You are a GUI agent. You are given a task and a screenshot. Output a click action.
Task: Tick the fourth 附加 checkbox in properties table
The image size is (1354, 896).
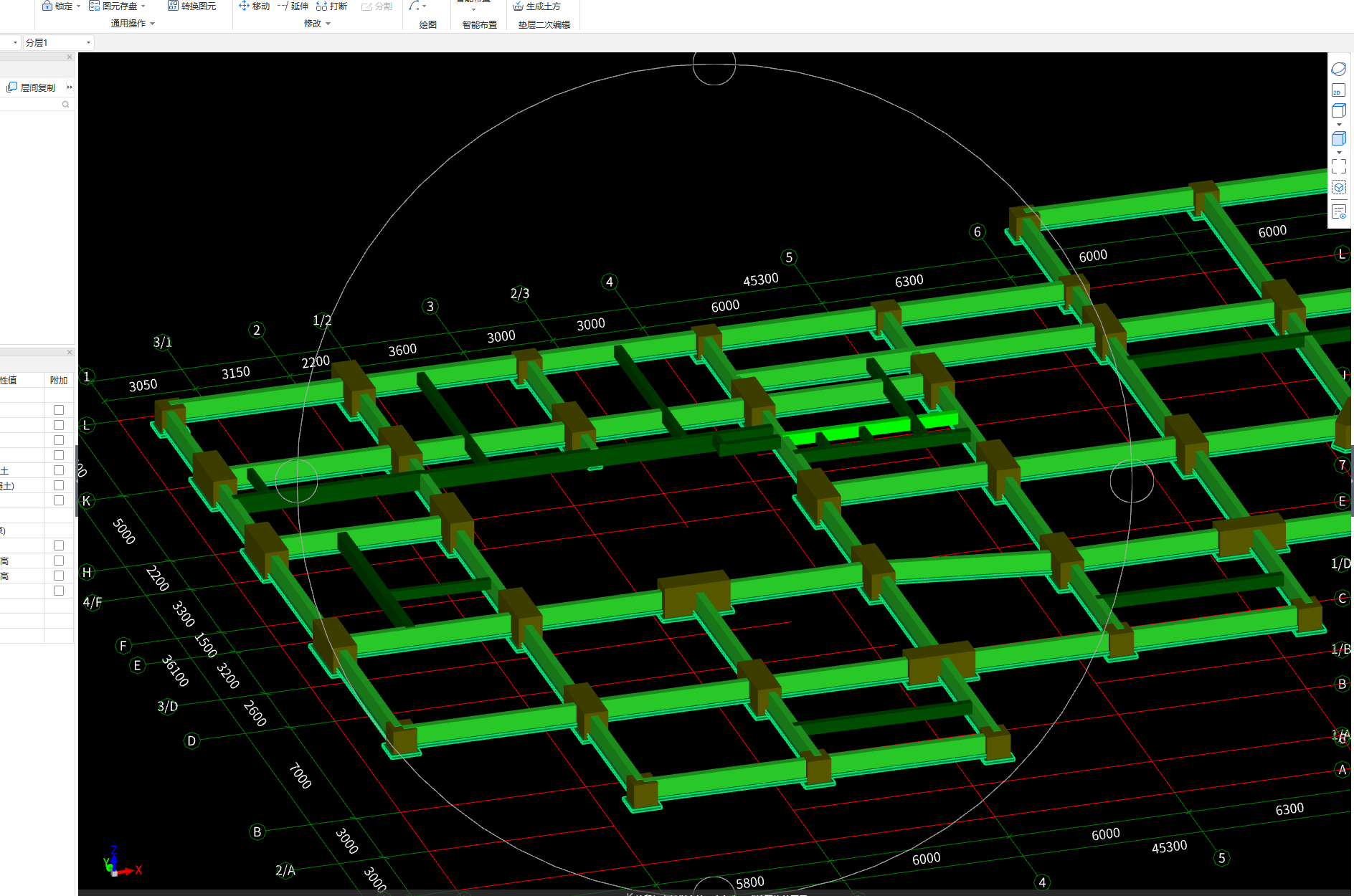click(59, 455)
